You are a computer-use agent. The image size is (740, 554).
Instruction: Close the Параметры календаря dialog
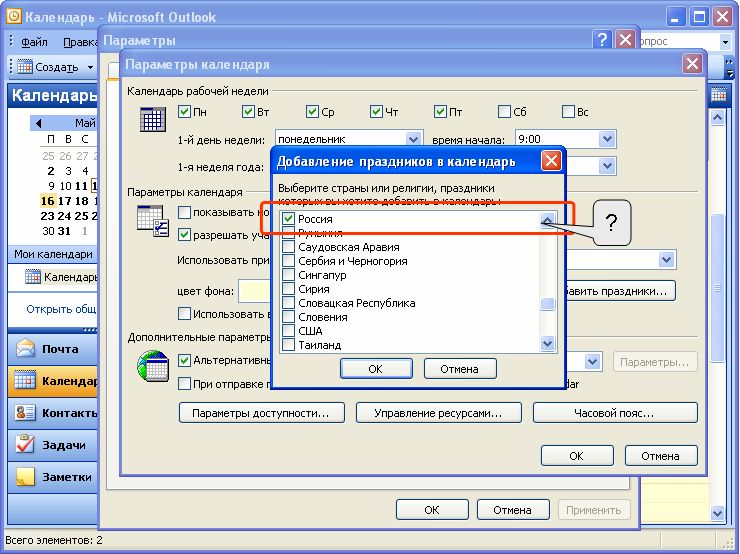(692, 63)
